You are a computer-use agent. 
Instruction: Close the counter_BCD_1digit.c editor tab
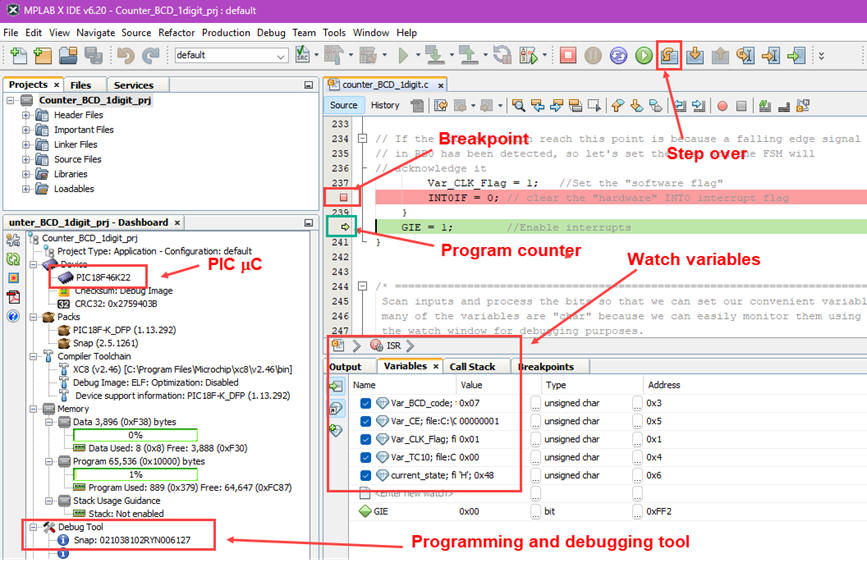[441, 85]
